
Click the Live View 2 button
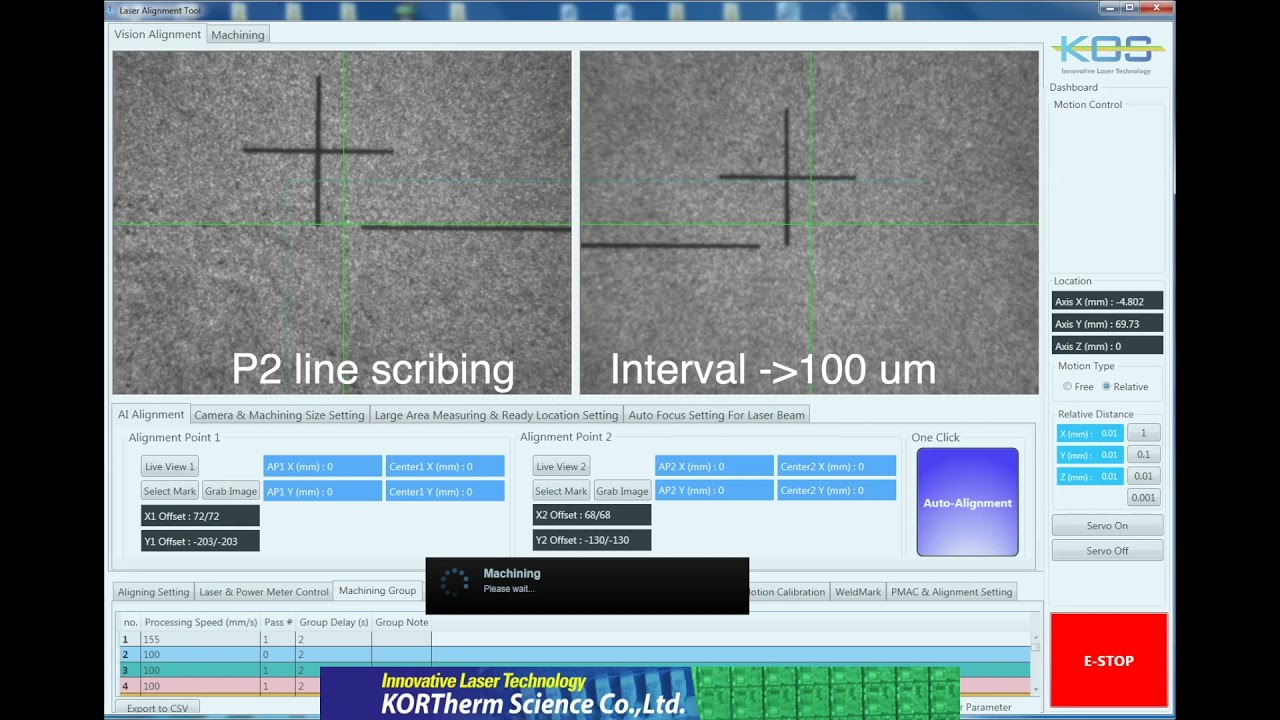[x=561, y=466]
